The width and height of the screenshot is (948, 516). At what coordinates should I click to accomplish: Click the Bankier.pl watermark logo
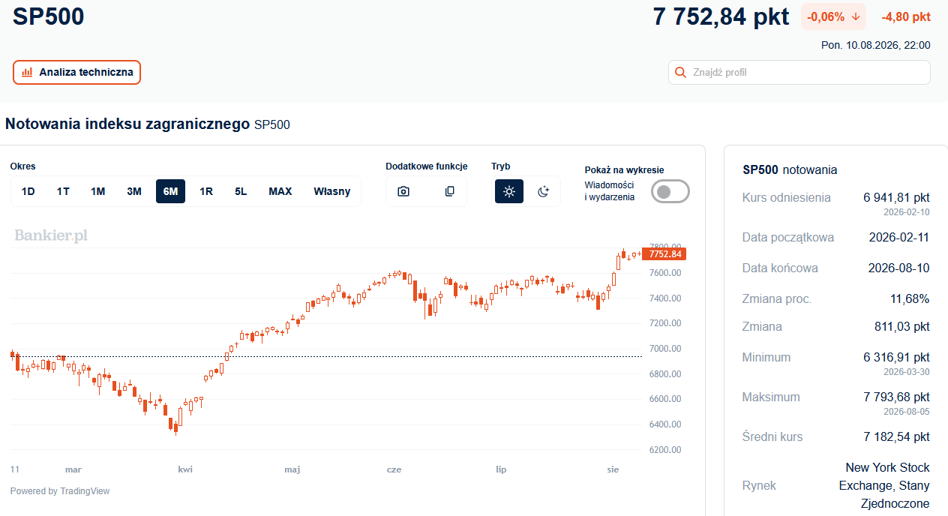[51, 235]
